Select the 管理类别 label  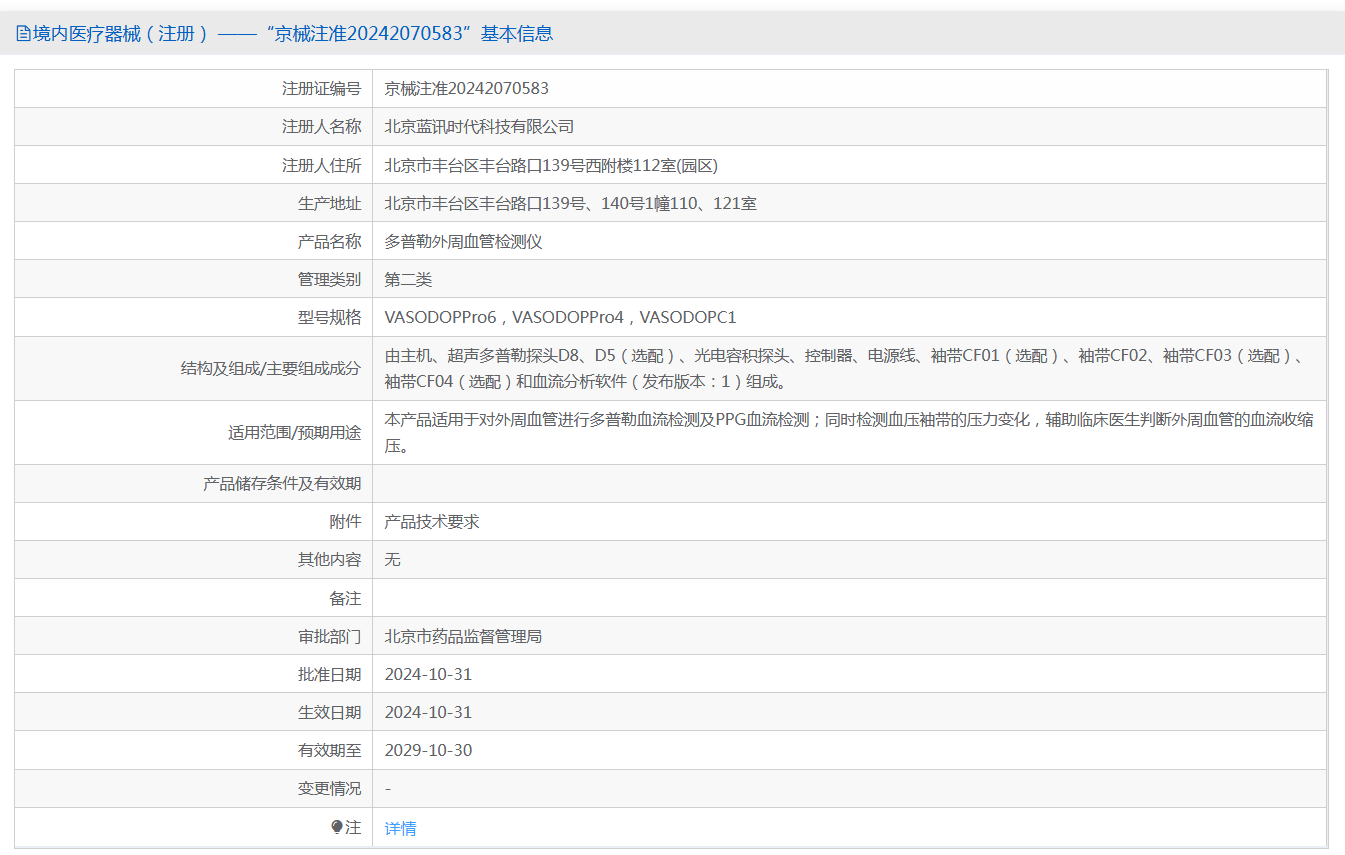[x=329, y=279]
